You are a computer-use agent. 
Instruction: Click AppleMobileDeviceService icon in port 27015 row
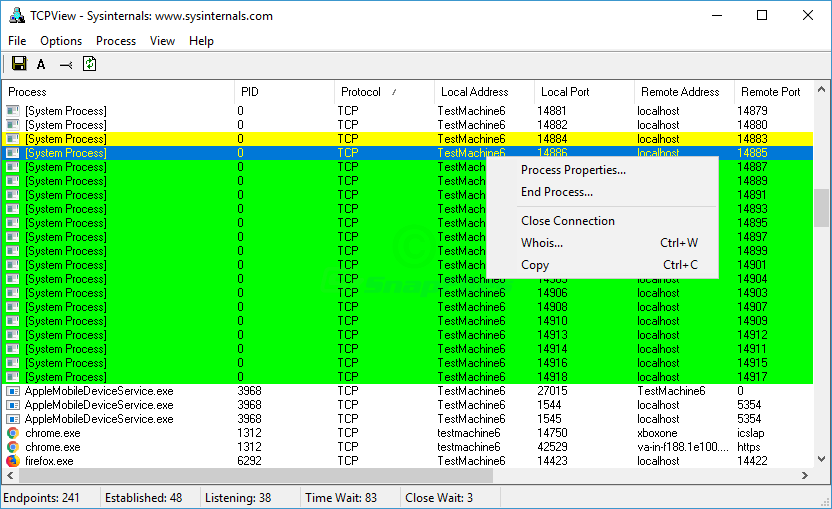[13, 391]
